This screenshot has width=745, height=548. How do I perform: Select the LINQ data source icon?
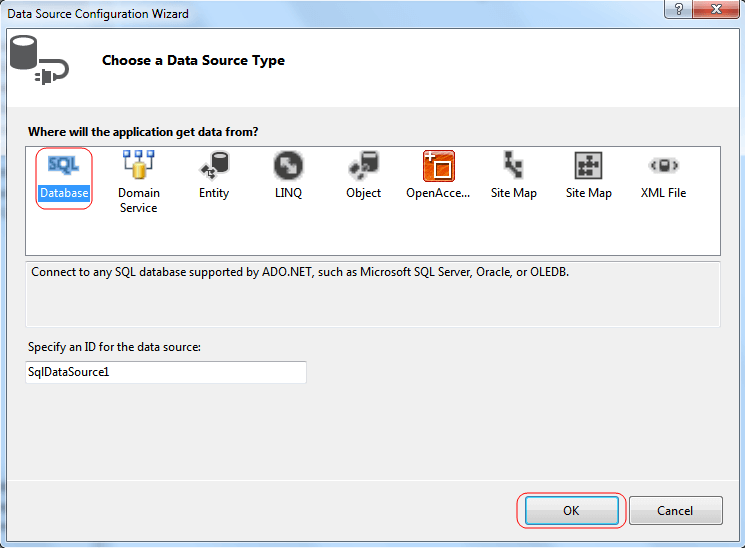pos(288,176)
